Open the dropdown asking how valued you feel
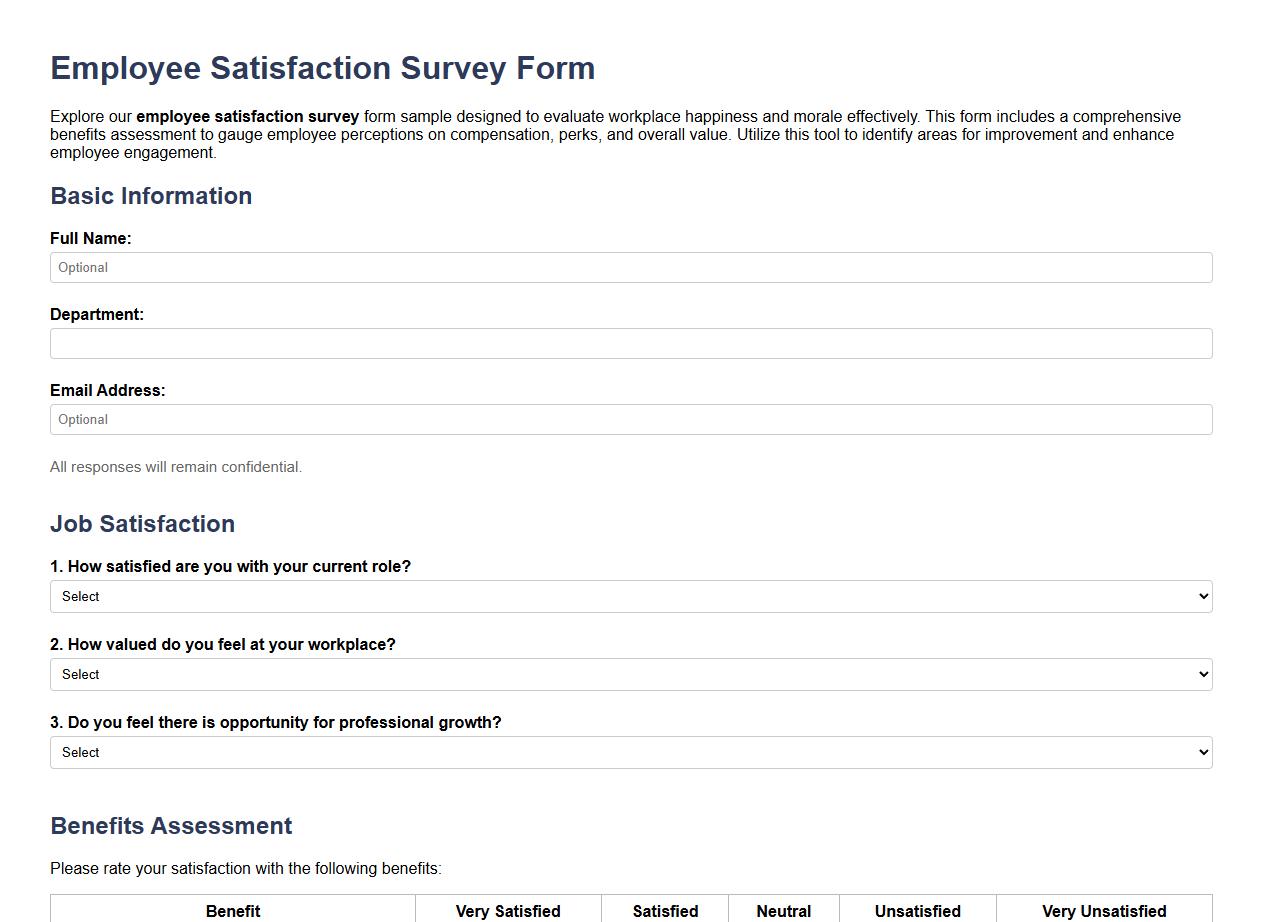Screen dimensions: 1263x922 pyautogui.click(x=631, y=674)
